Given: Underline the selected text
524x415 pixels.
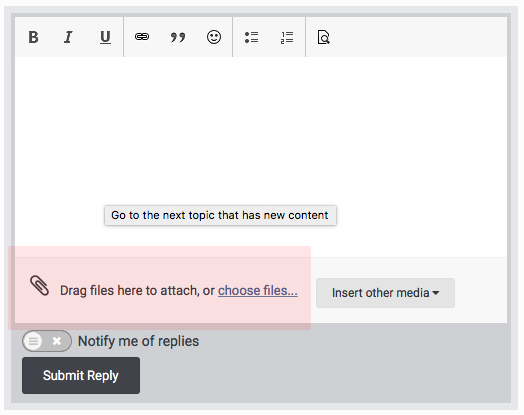Looking at the screenshot, I should 105,37.
